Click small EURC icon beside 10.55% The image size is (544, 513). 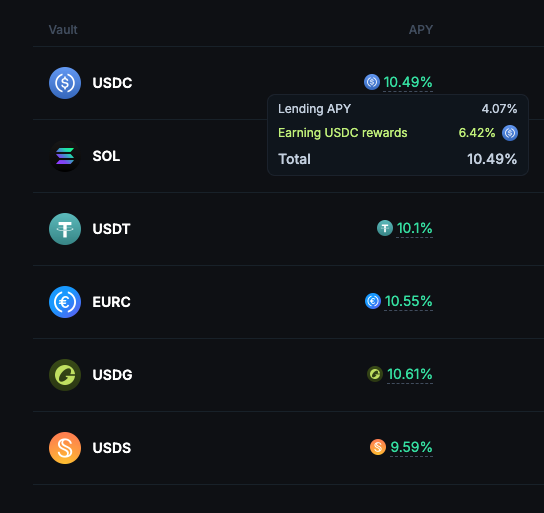pos(373,301)
